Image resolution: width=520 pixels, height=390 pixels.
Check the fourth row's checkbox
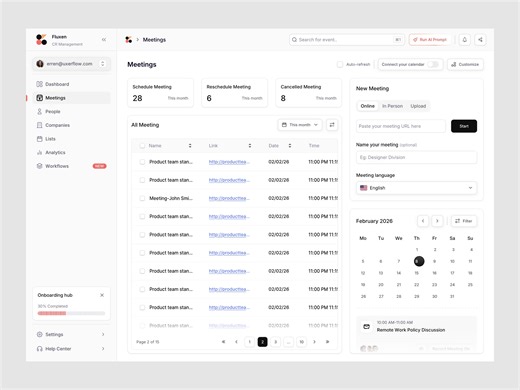click(142, 216)
